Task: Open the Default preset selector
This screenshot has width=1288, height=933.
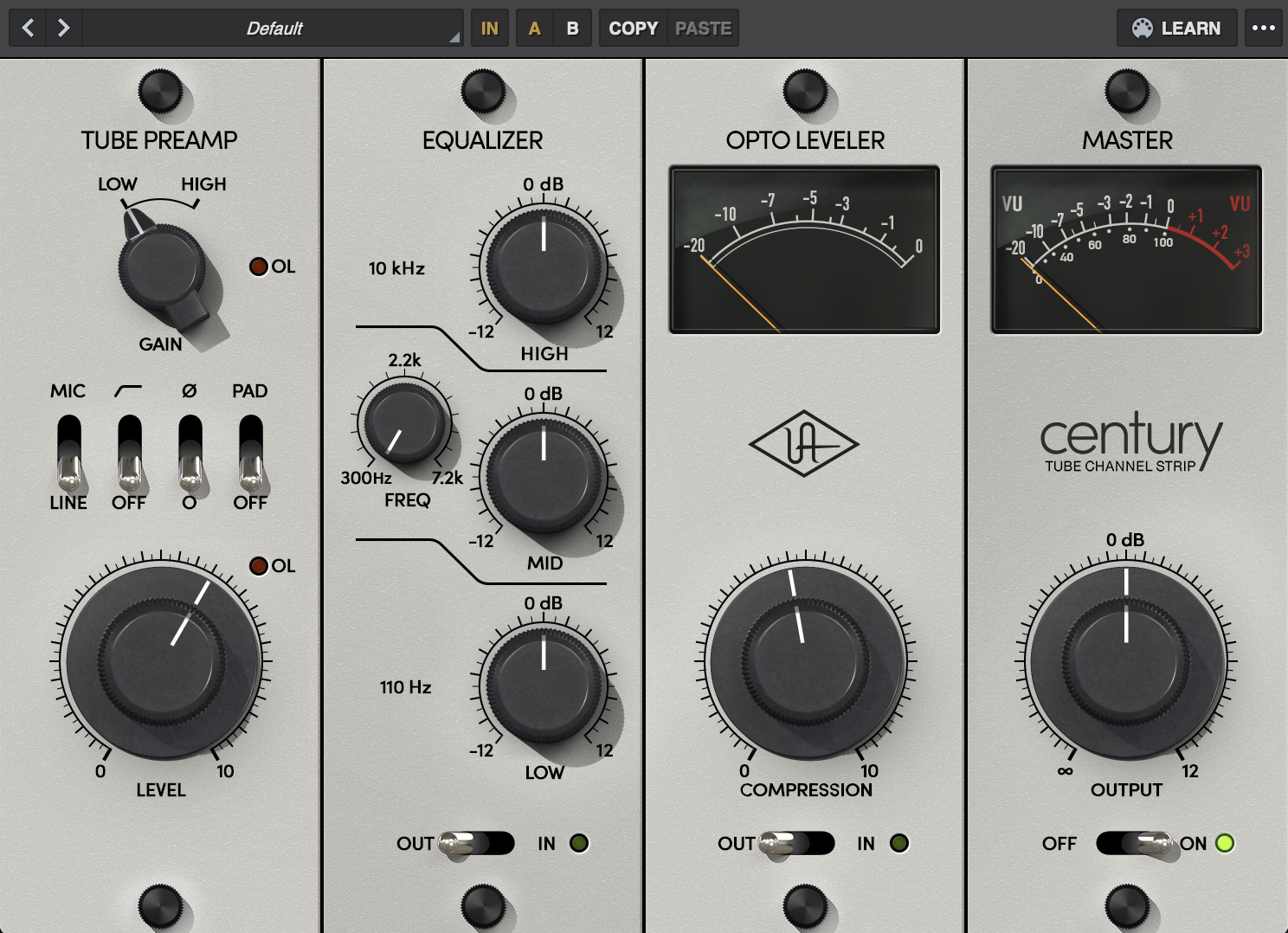Action: coord(273,27)
